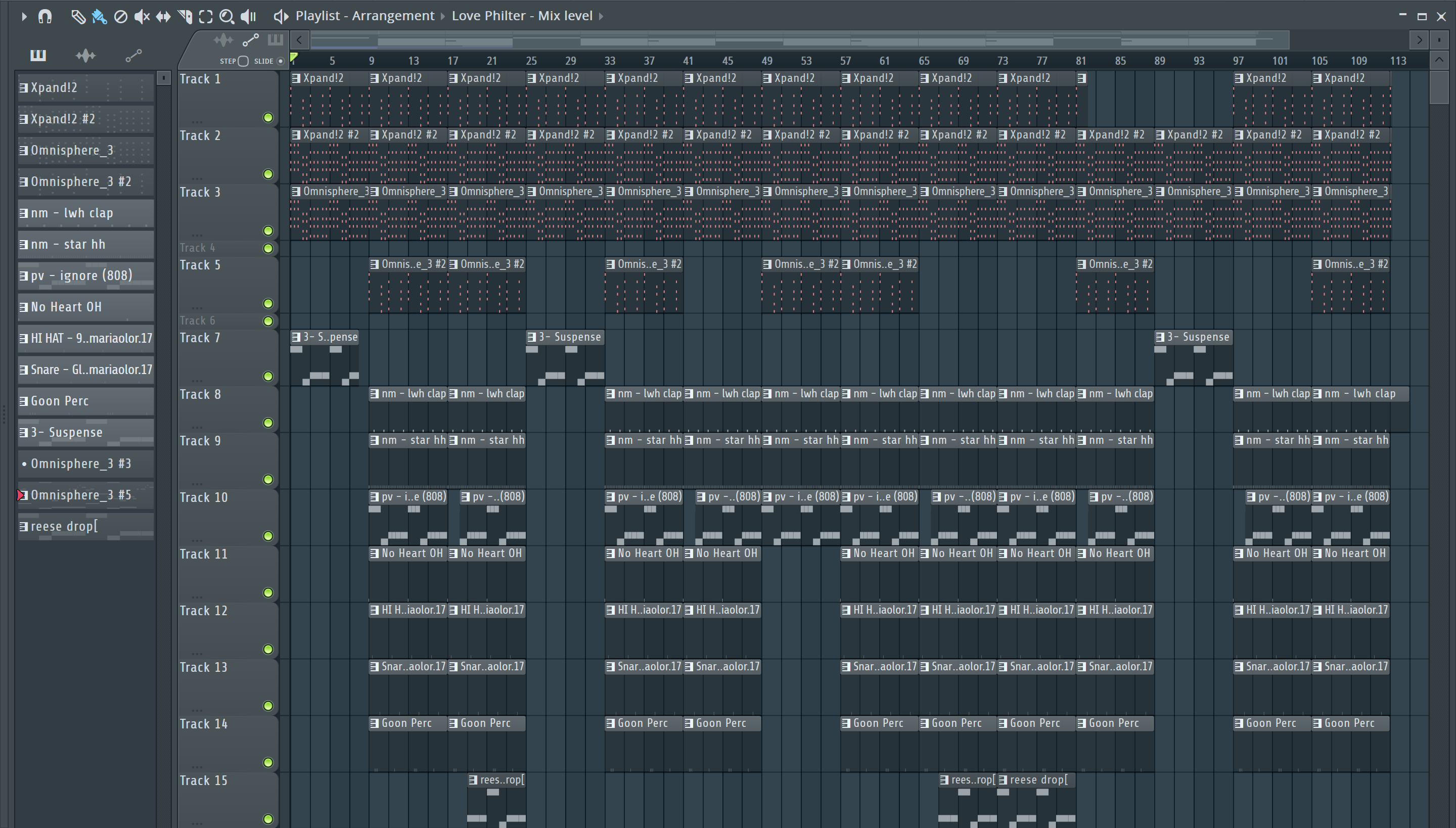Toggle automation clip focus in the playlist header
1456x828 pixels.
coord(250,40)
